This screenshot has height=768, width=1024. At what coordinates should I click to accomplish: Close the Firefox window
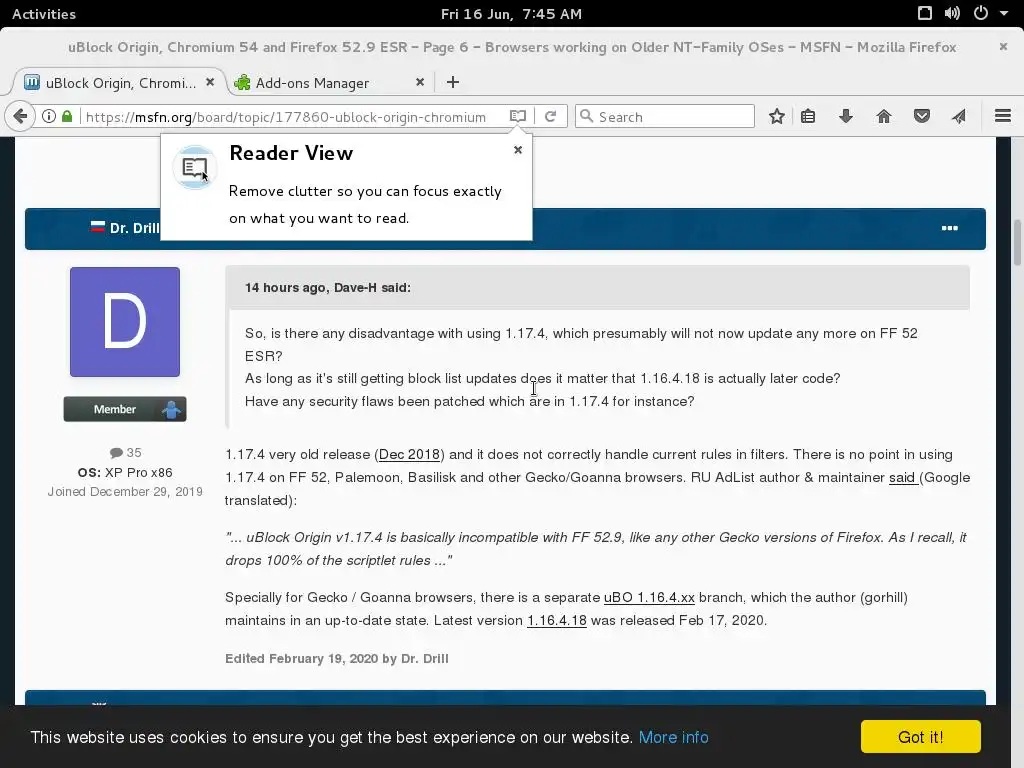(1003, 46)
